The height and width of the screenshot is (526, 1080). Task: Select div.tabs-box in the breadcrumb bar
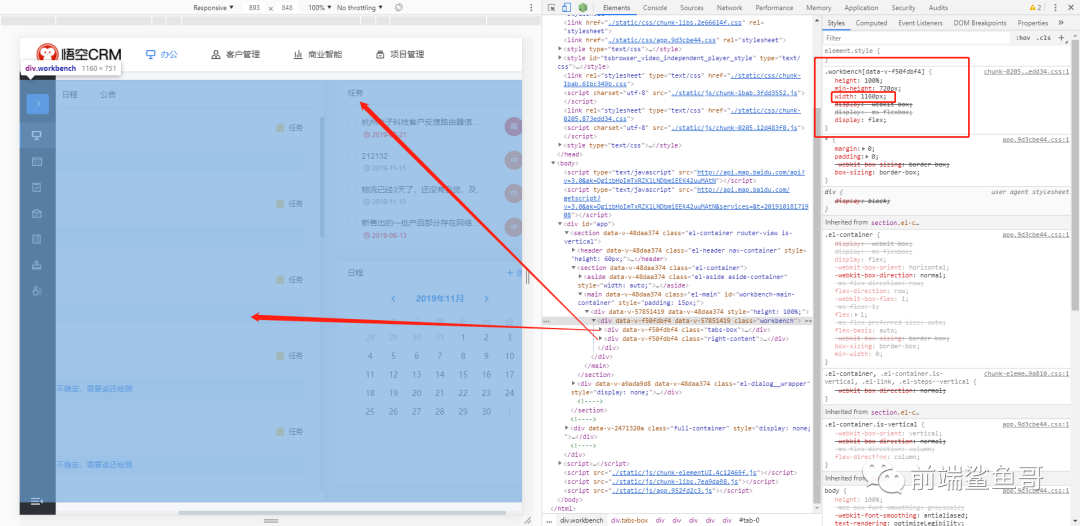click(630, 520)
